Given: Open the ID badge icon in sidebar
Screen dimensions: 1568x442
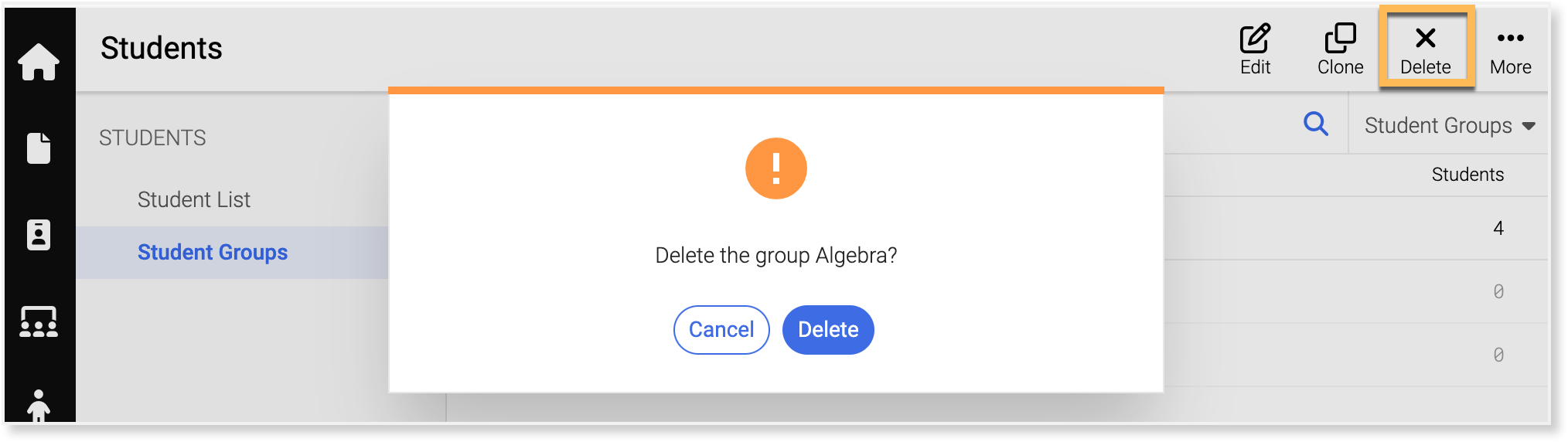Looking at the screenshot, I should pyautogui.click(x=39, y=235).
